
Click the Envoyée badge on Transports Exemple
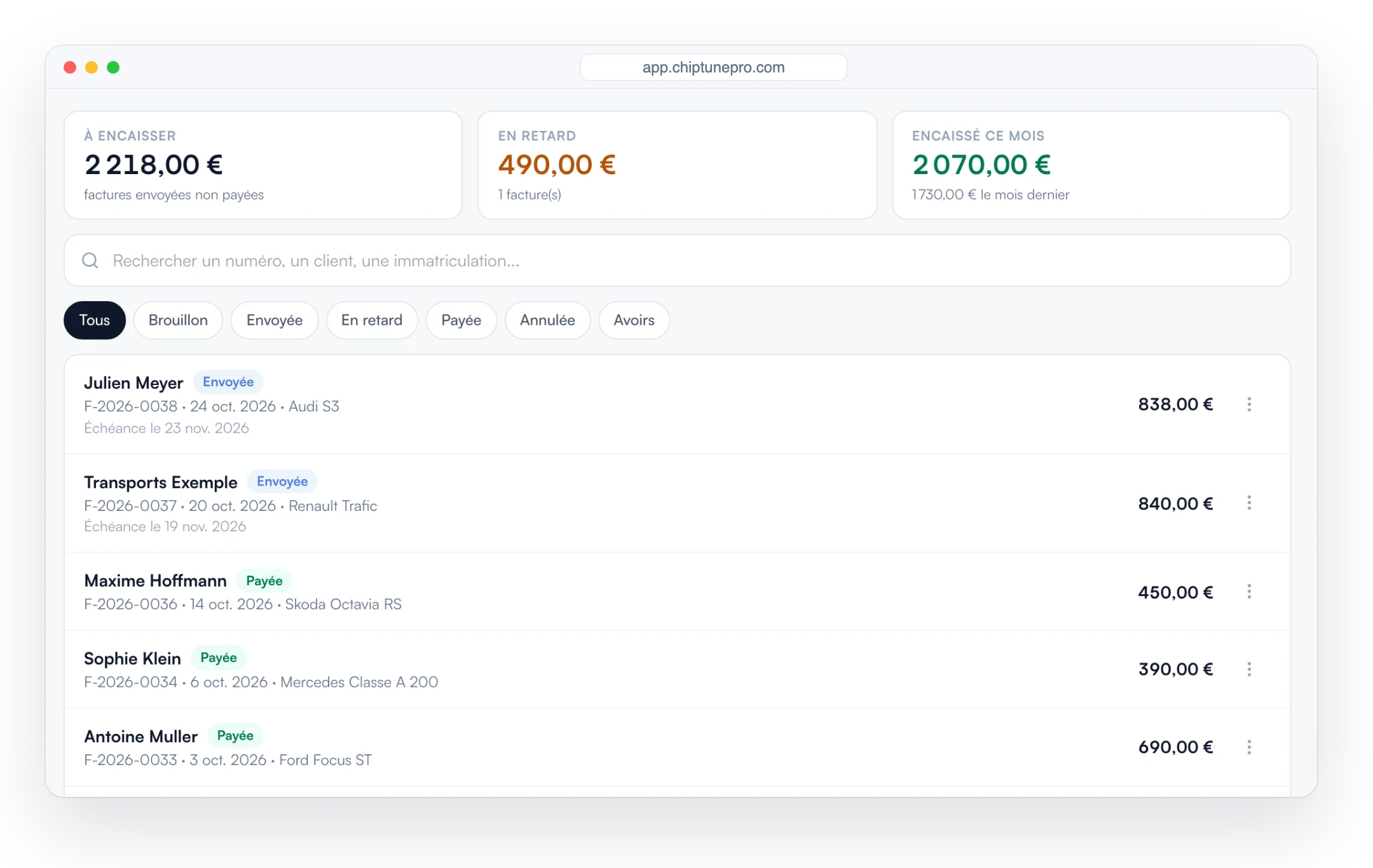tap(282, 482)
